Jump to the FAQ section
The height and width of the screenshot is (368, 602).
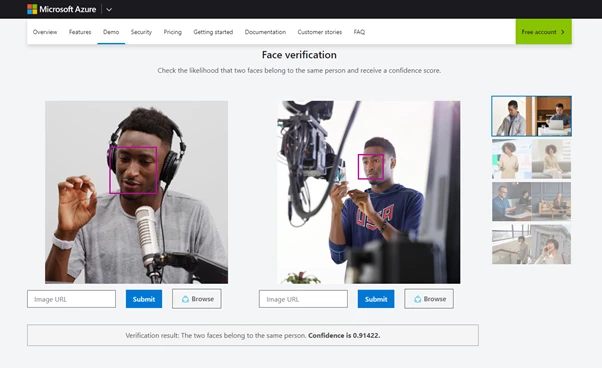[359, 32]
